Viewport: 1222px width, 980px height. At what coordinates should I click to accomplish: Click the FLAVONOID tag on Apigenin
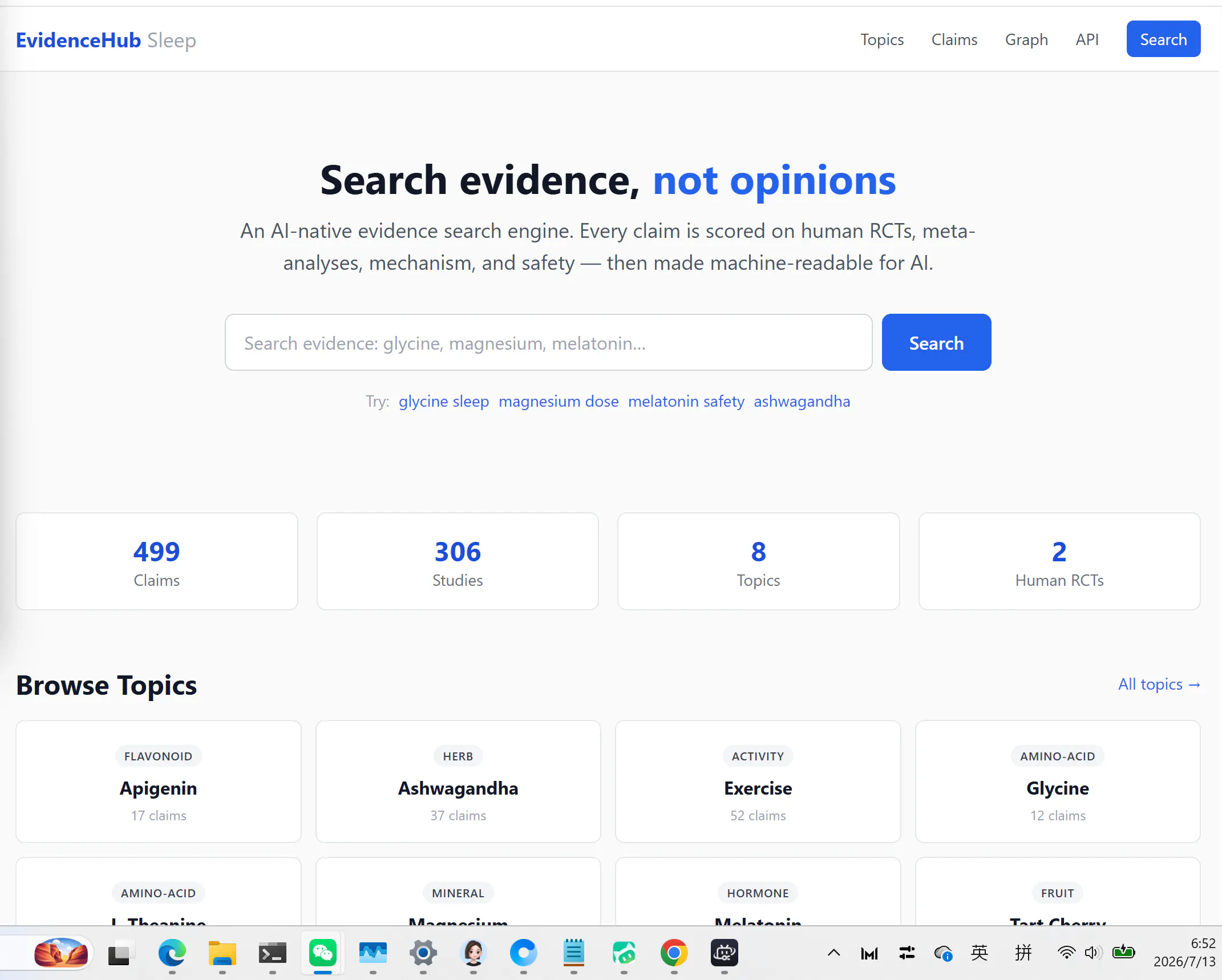[x=159, y=756]
